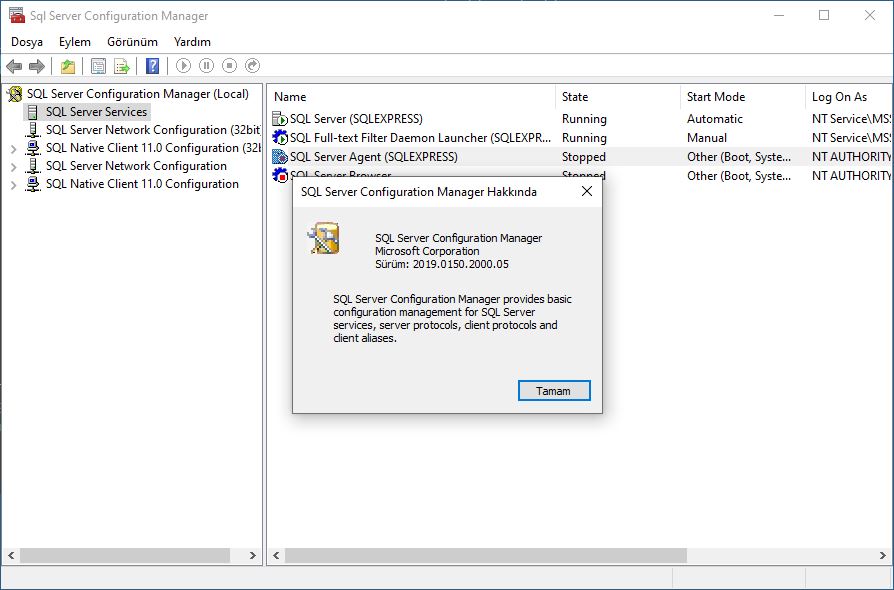894x590 pixels.
Task: Expand the last SQL Native Client 11.0 Configuration node
Action: [x=13, y=185]
